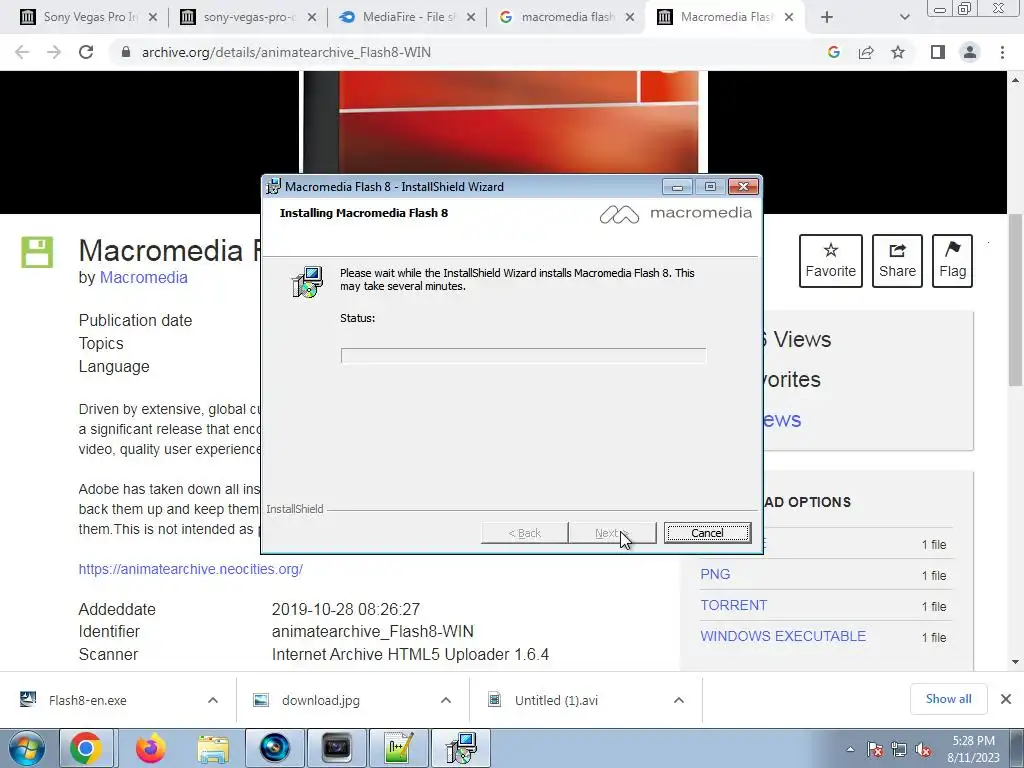Click muted volume tray icon
This screenshot has height=768, width=1024.
click(x=923, y=749)
